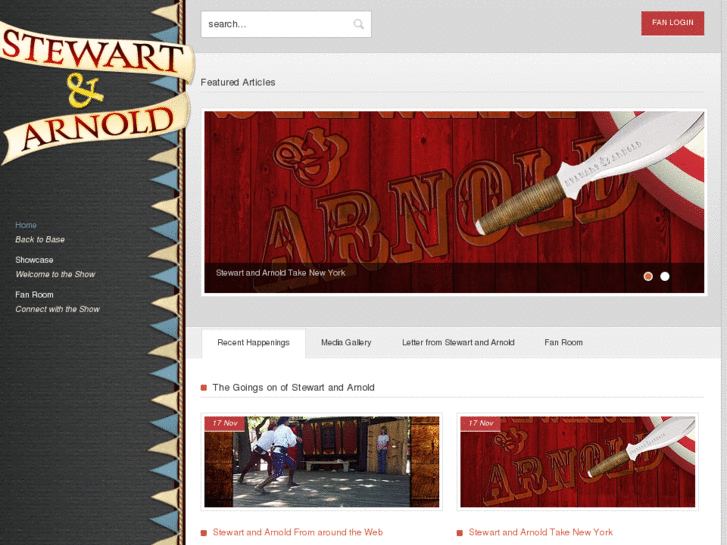The width and height of the screenshot is (727, 545).
Task: Switch to the Fan Room tab
Action: (x=563, y=343)
